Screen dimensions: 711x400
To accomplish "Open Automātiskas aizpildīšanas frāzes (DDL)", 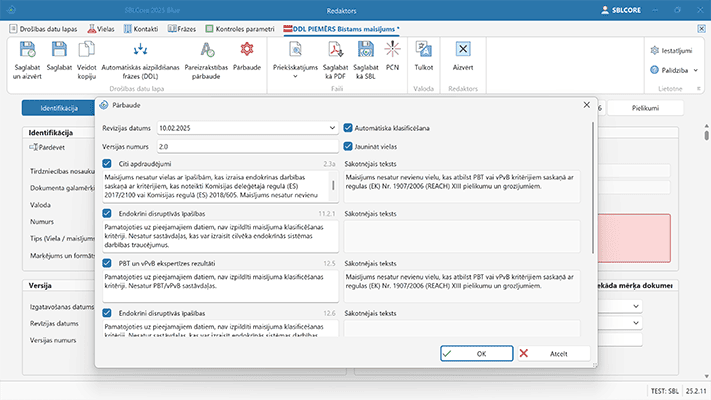I will pos(141,48).
